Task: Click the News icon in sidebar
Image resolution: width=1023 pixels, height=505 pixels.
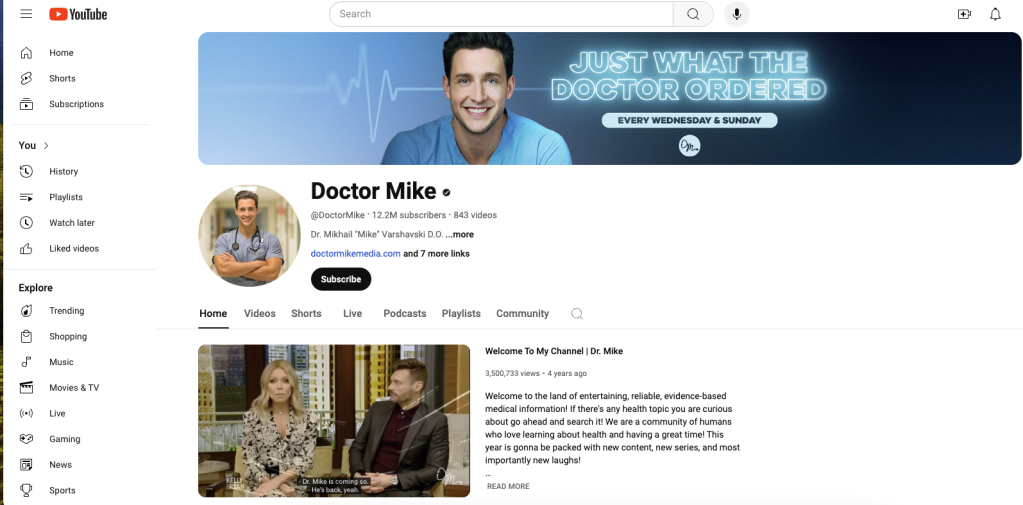Action: coord(26,465)
